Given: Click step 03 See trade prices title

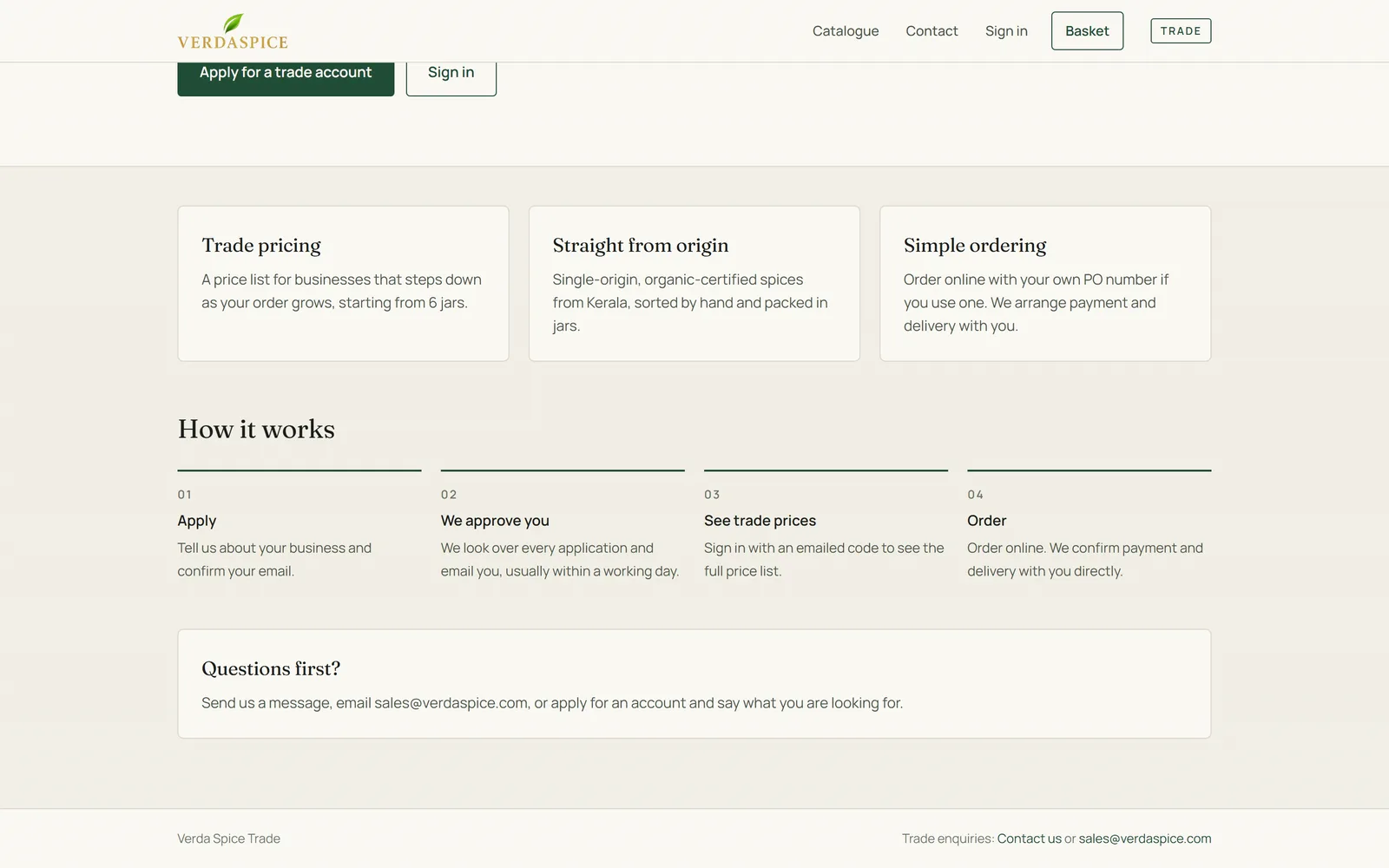Looking at the screenshot, I should 760,521.
